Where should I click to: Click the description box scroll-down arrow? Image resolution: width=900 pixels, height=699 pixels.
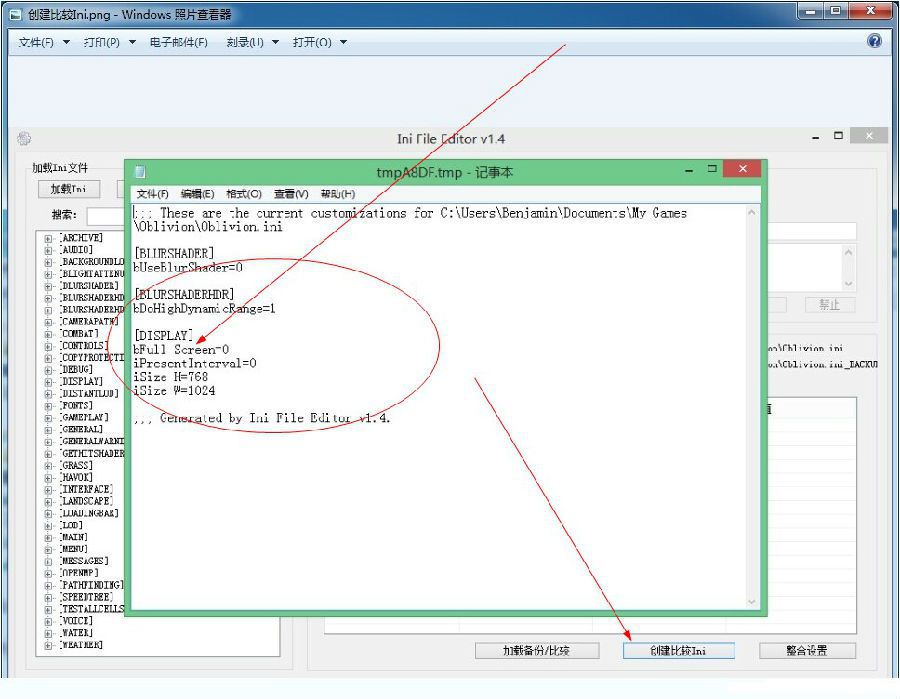(x=848, y=284)
